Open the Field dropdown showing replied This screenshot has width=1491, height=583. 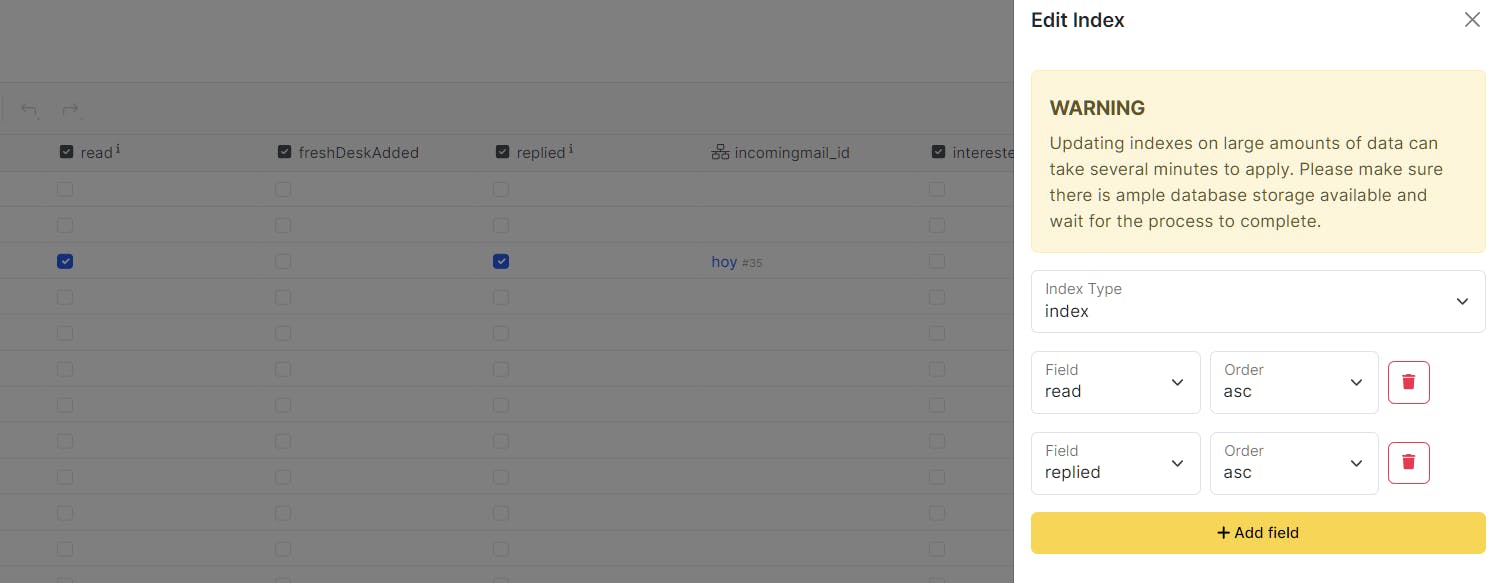[x=1115, y=463]
